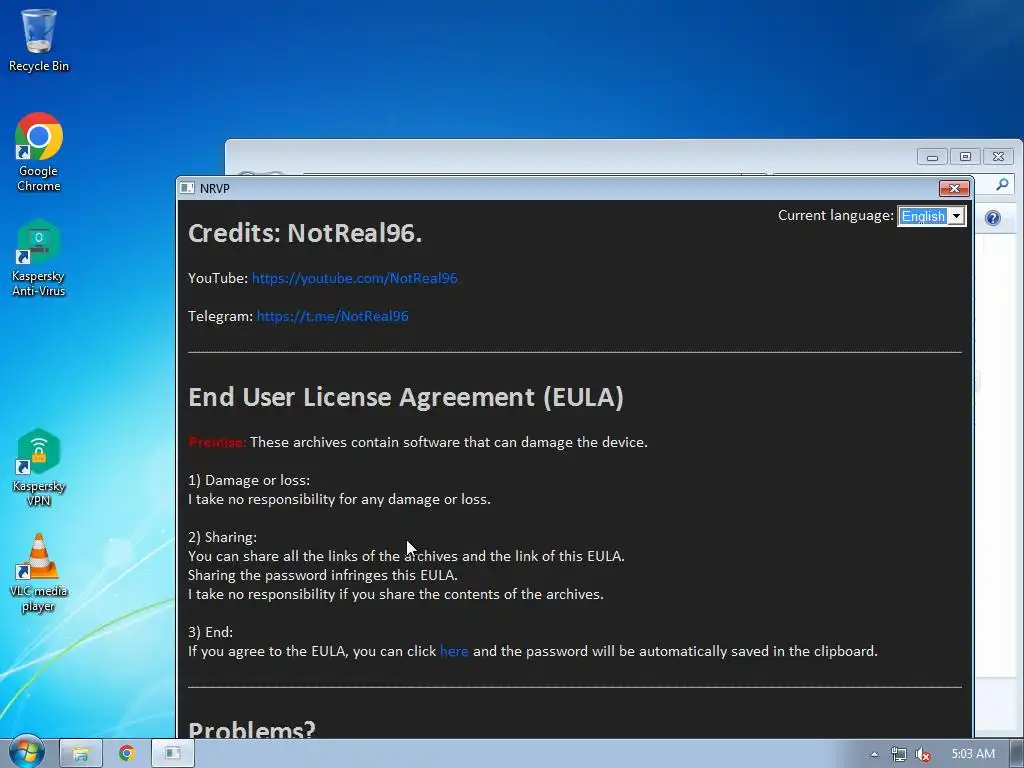This screenshot has width=1024, height=768.
Task: Click the search magnifier in background window
Action: point(1002,185)
